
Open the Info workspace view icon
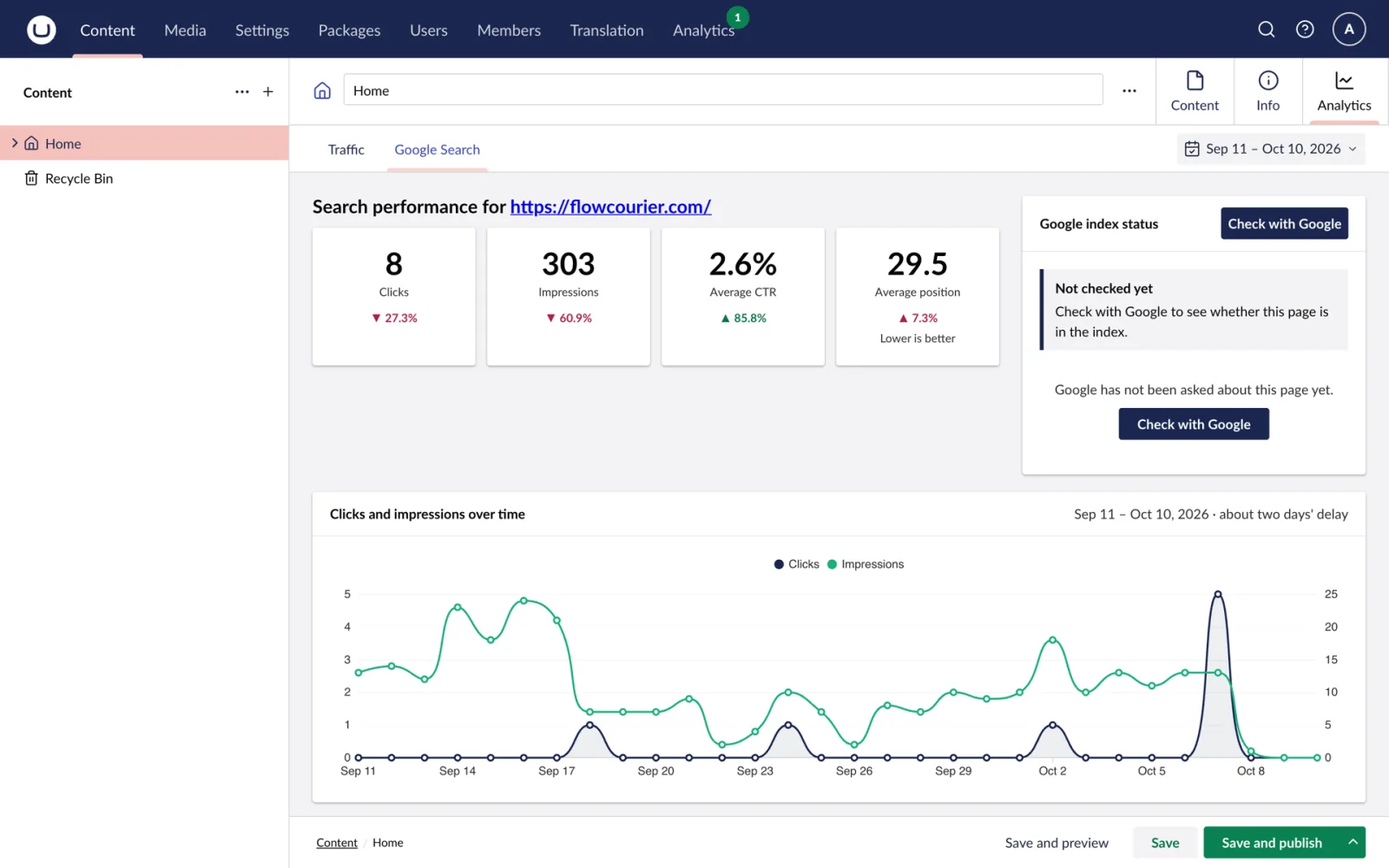1268,91
